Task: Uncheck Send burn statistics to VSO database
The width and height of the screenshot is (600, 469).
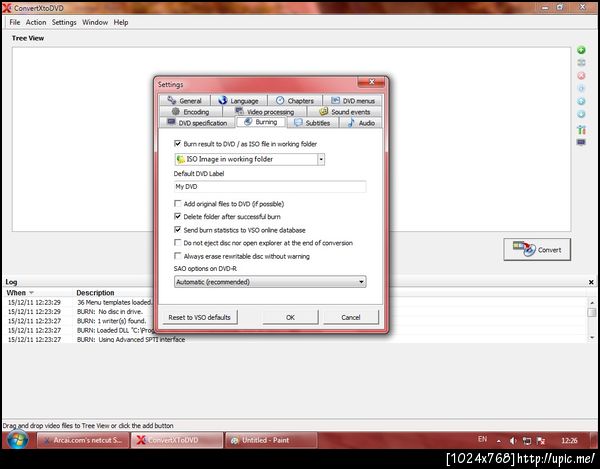Action: click(178, 230)
